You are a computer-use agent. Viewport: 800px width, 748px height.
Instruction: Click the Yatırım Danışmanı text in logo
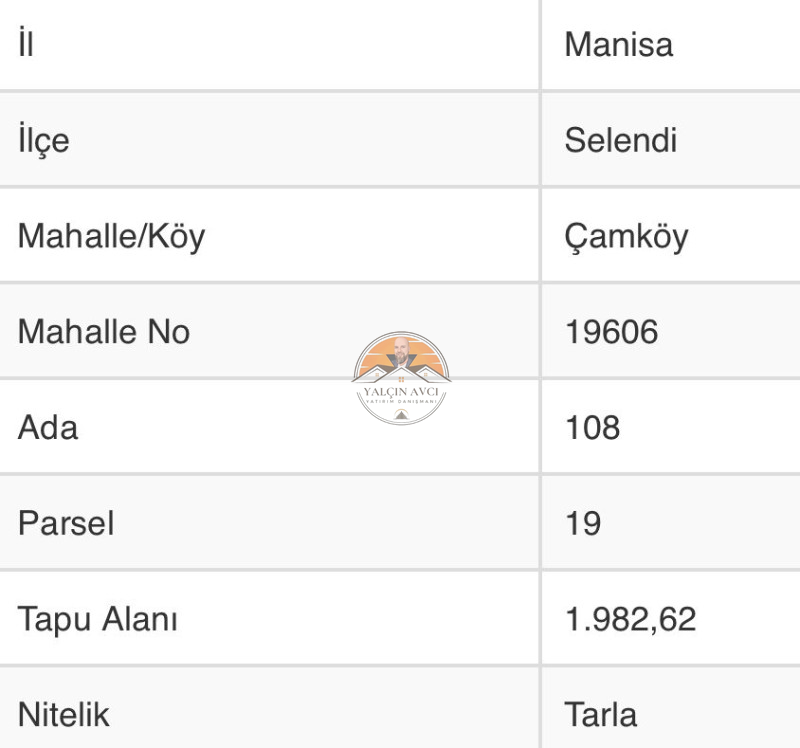[401, 402]
